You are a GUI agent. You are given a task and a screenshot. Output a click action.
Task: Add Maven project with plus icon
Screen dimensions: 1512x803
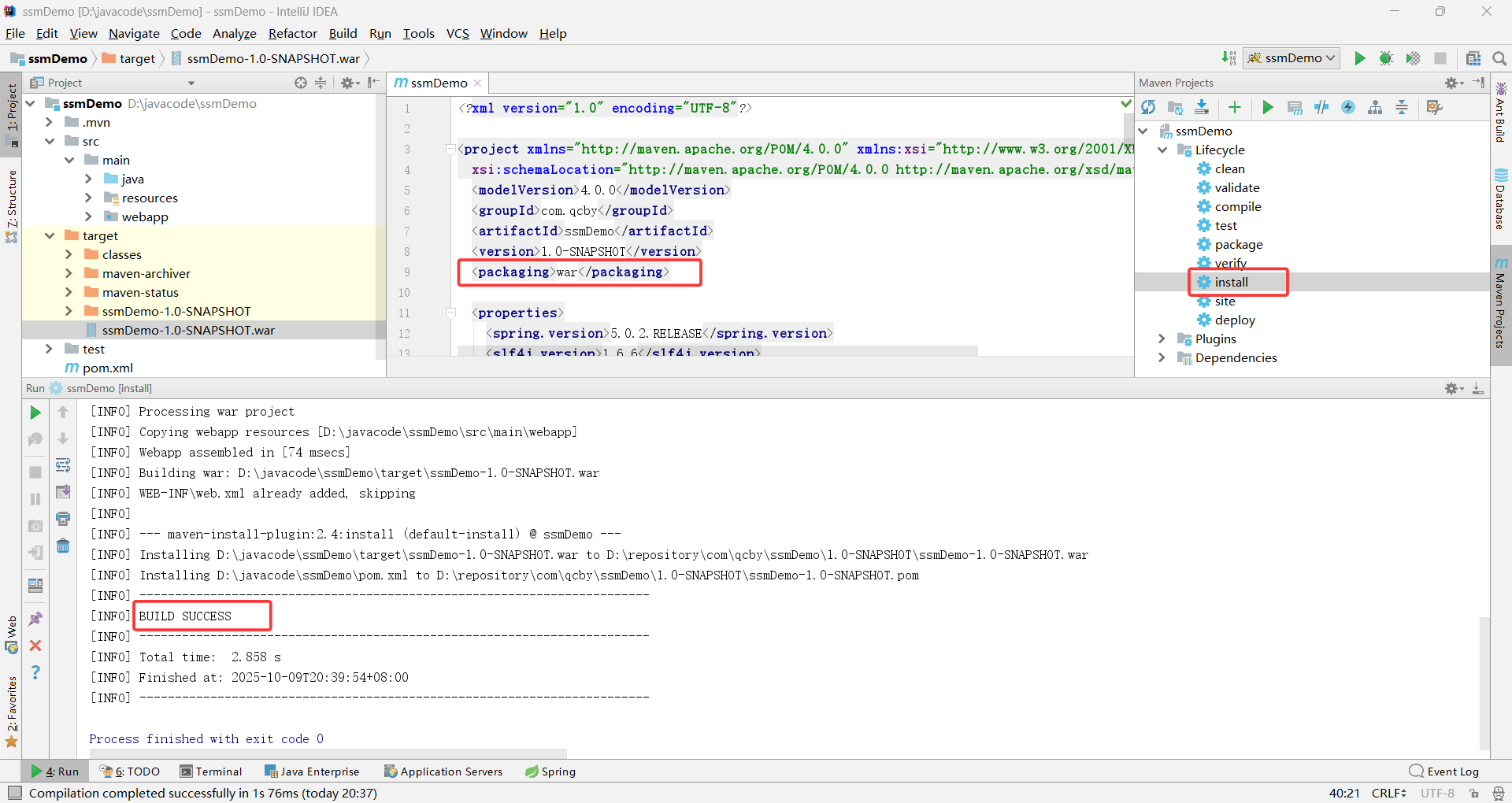[x=1235, y=107]
